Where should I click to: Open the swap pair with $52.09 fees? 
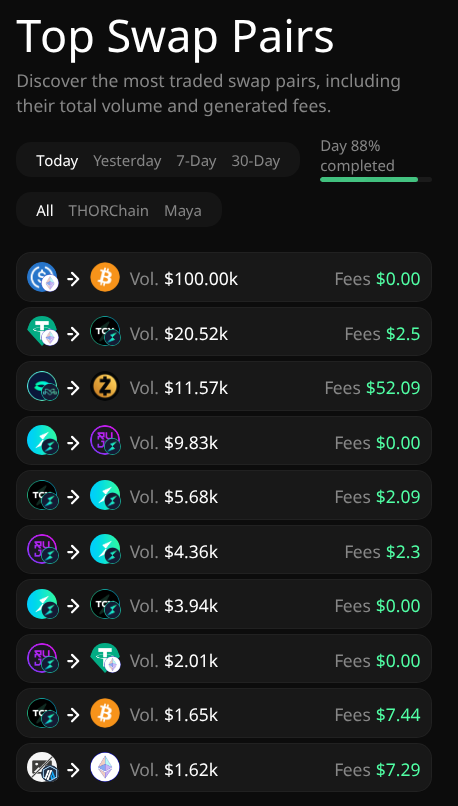[x=224, y=387]
